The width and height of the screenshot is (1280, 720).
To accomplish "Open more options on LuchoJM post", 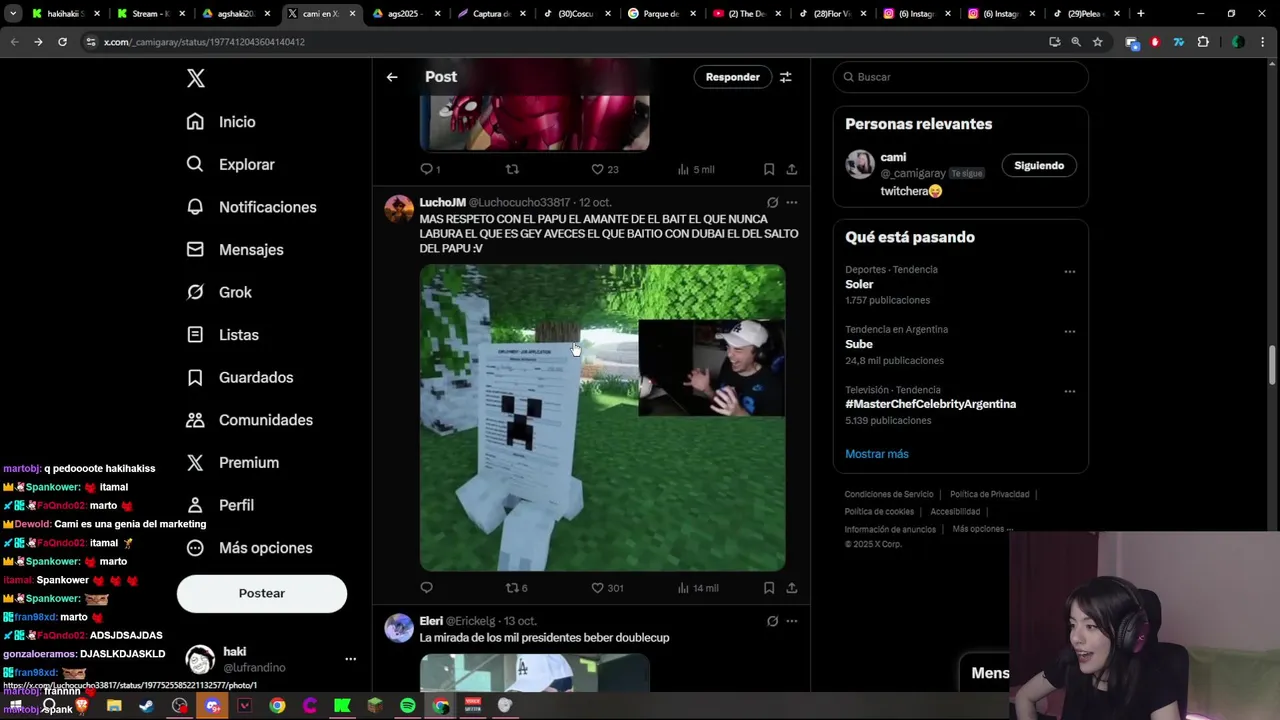I will coord(792,202).
